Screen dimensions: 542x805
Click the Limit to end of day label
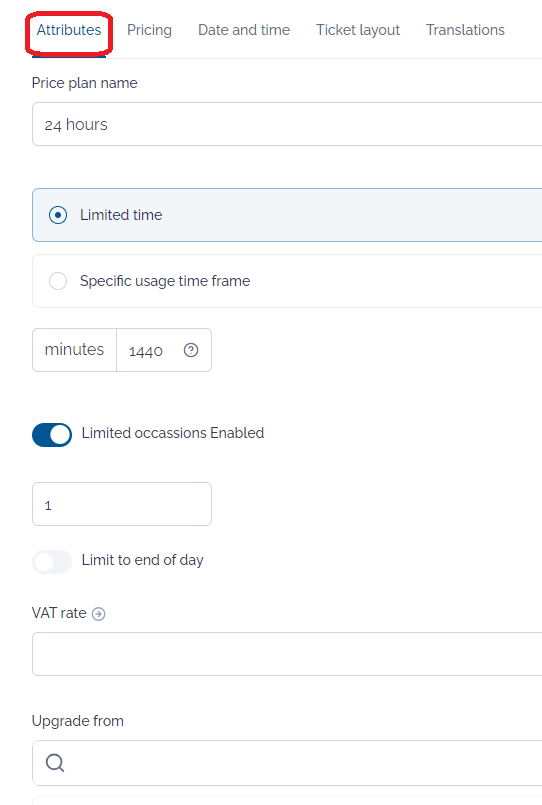coord(142,560)
